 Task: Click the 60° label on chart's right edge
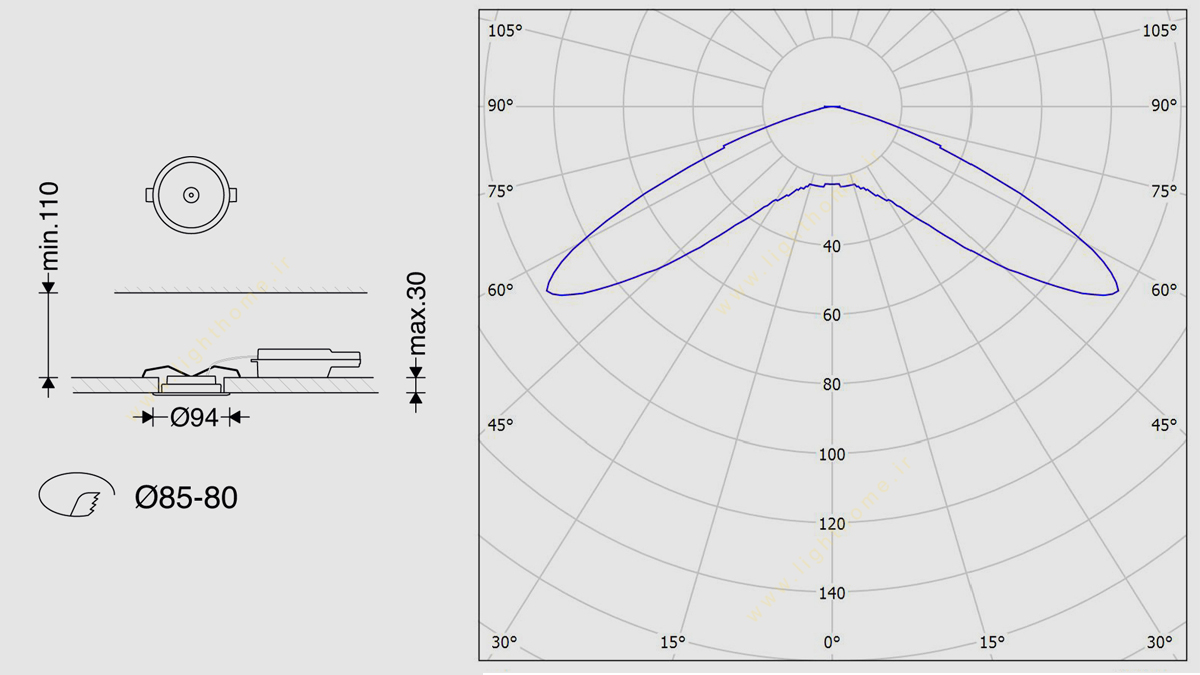coord(1164,290)
